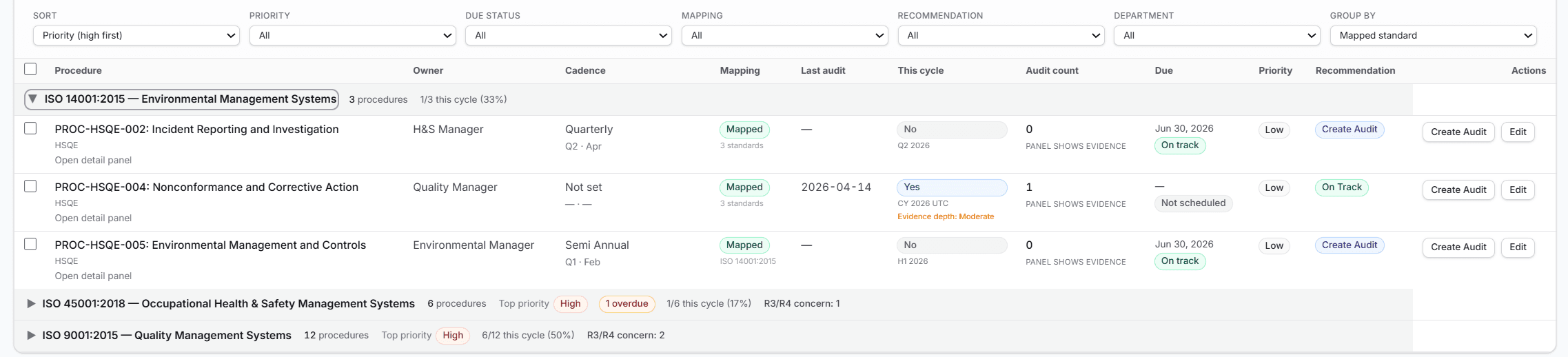
Task: Click the High priority badge on ISO 9001 group
Action: point(453,336)
